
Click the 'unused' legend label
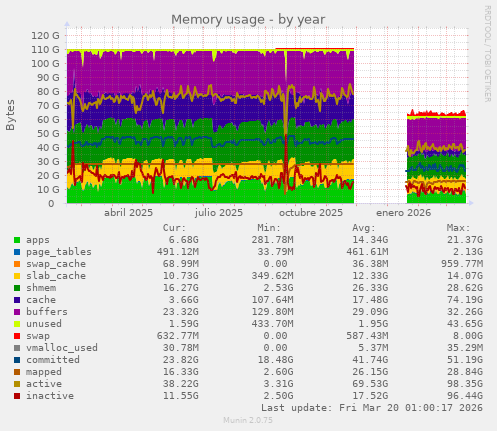pos(44,324)
